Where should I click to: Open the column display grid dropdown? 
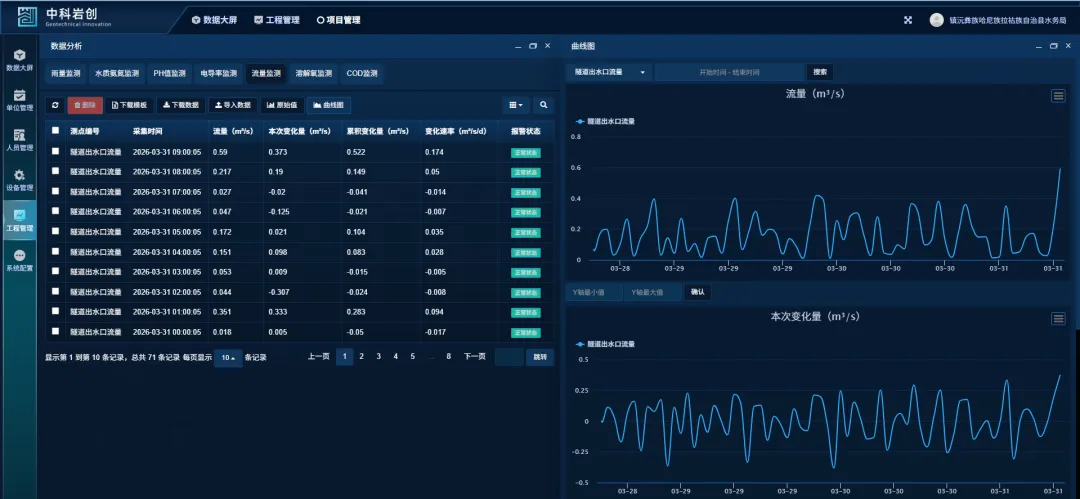[516, 105]
